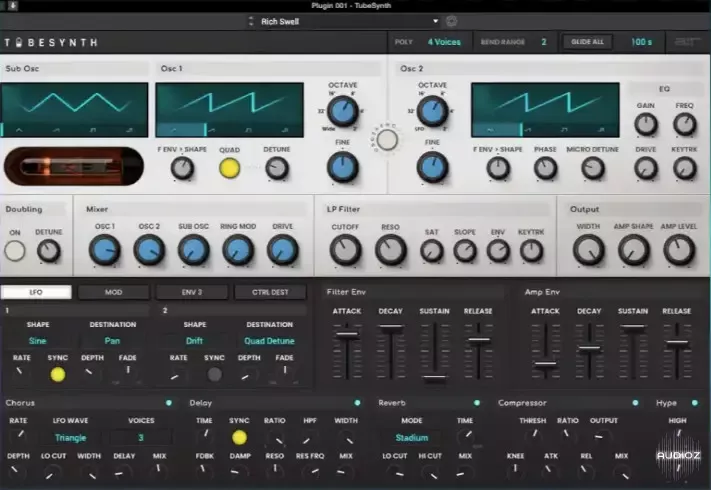Click the Mixer OSC 1 level knob
The image size is (711, 490).
pyautogui.click(x=105, y=250)
